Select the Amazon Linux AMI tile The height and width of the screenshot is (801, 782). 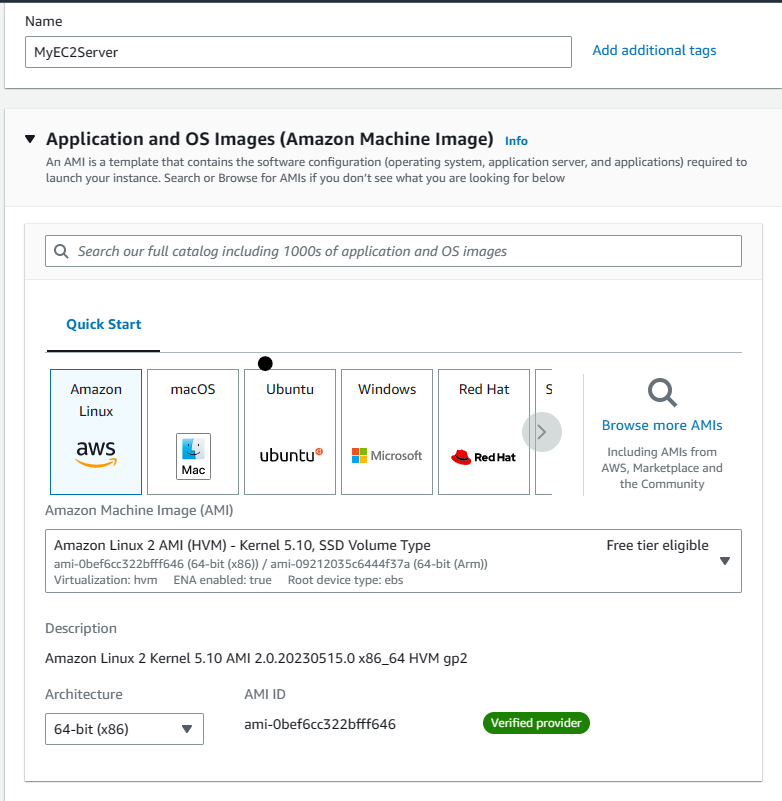pyautogui.click(x=96, y=432)
